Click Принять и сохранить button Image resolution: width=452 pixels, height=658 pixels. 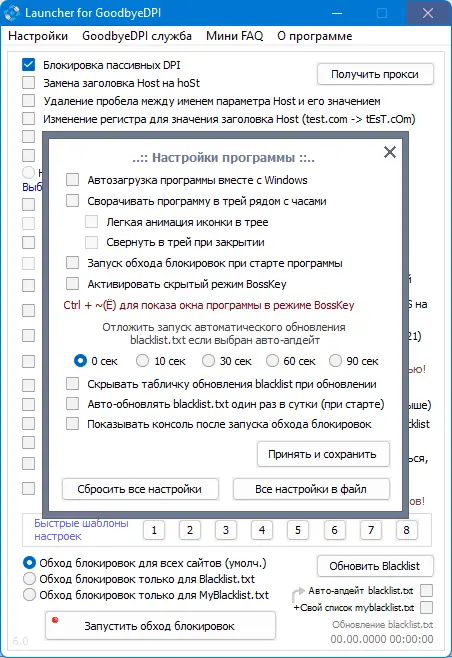(x=323, y=454)
